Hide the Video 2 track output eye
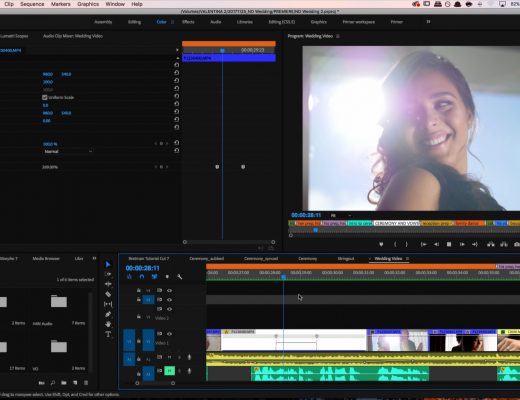This screenshot has width=520, height=400. click(x=169, y=309)
